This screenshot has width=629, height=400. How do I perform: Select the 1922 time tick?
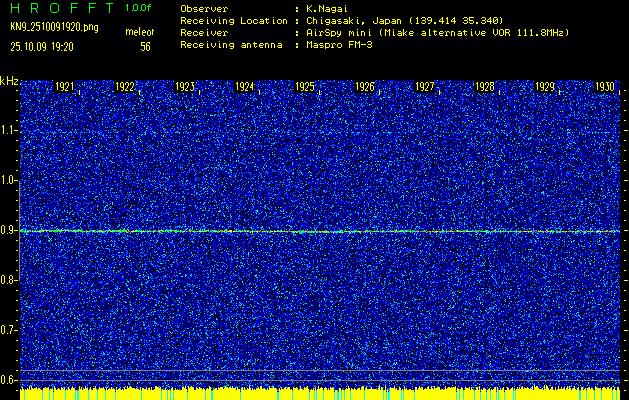click(x=125, y=88)
